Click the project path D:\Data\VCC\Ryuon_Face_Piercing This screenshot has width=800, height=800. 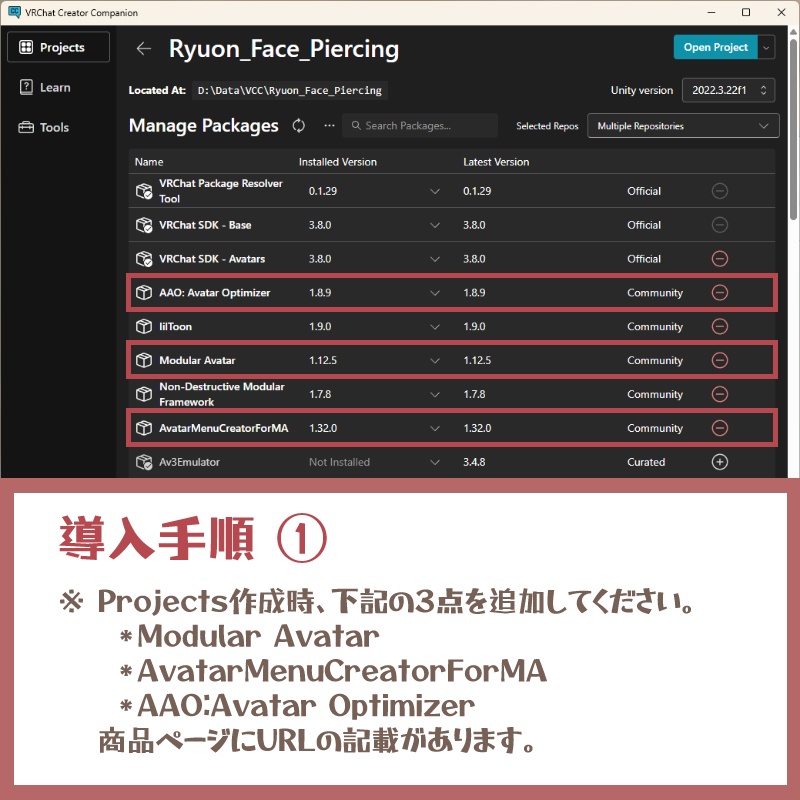(290, 90)
